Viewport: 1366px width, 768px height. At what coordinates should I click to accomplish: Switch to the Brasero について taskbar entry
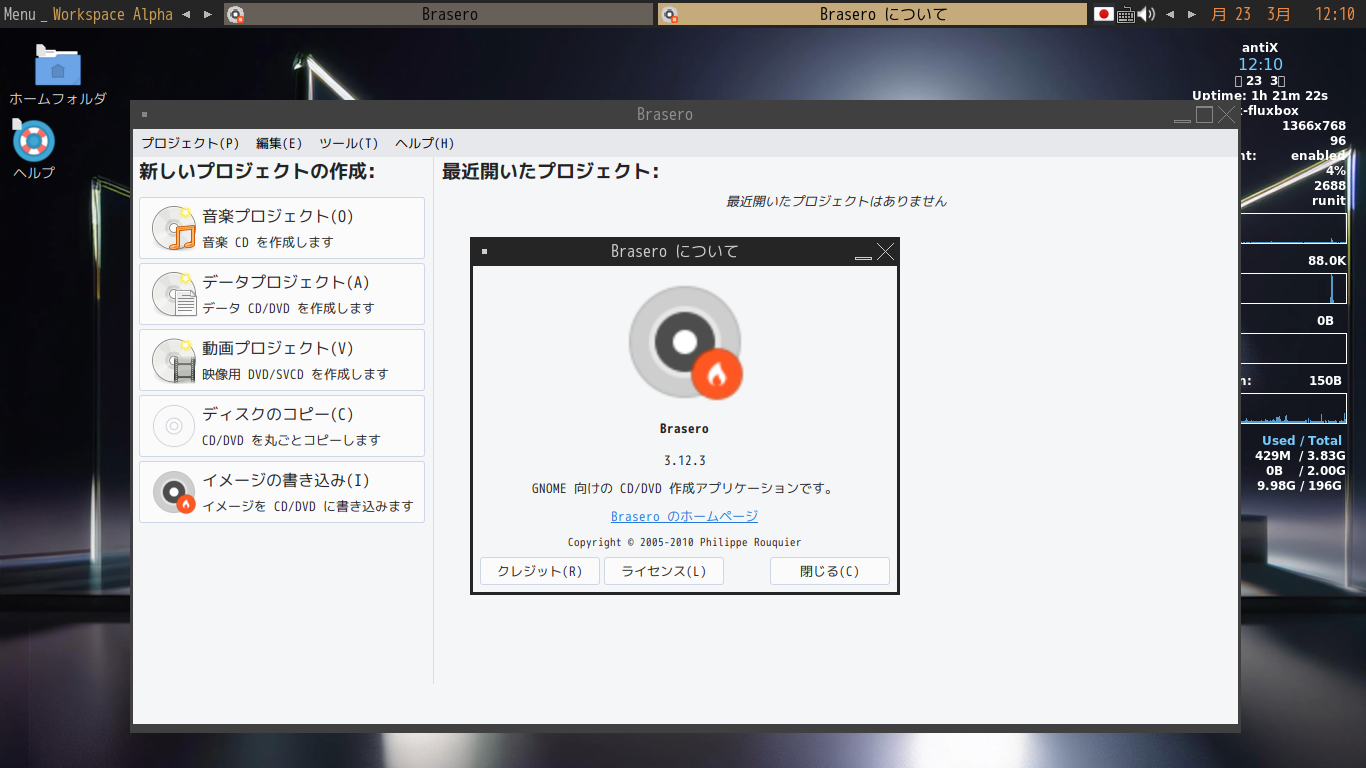(x=872, y=14)
